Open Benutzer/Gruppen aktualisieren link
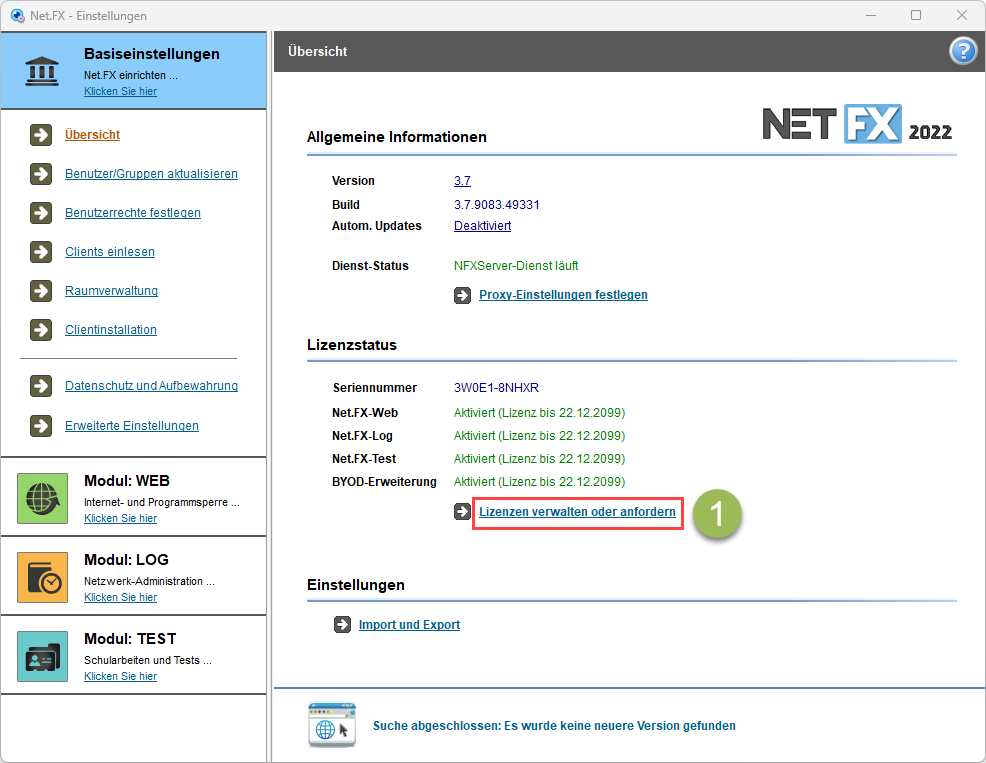This screenshot has width=986, height=763. [x=152, y=174]
